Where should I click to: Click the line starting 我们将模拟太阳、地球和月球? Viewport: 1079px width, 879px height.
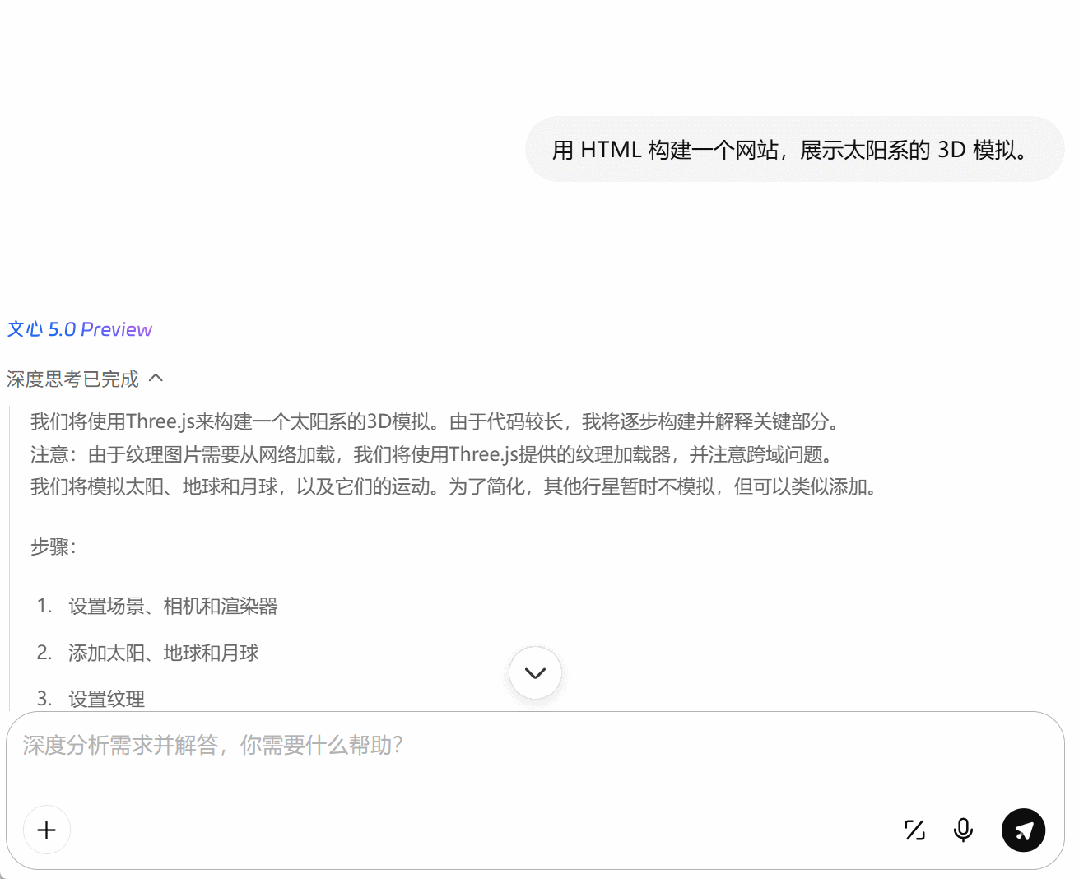[453, 487]
